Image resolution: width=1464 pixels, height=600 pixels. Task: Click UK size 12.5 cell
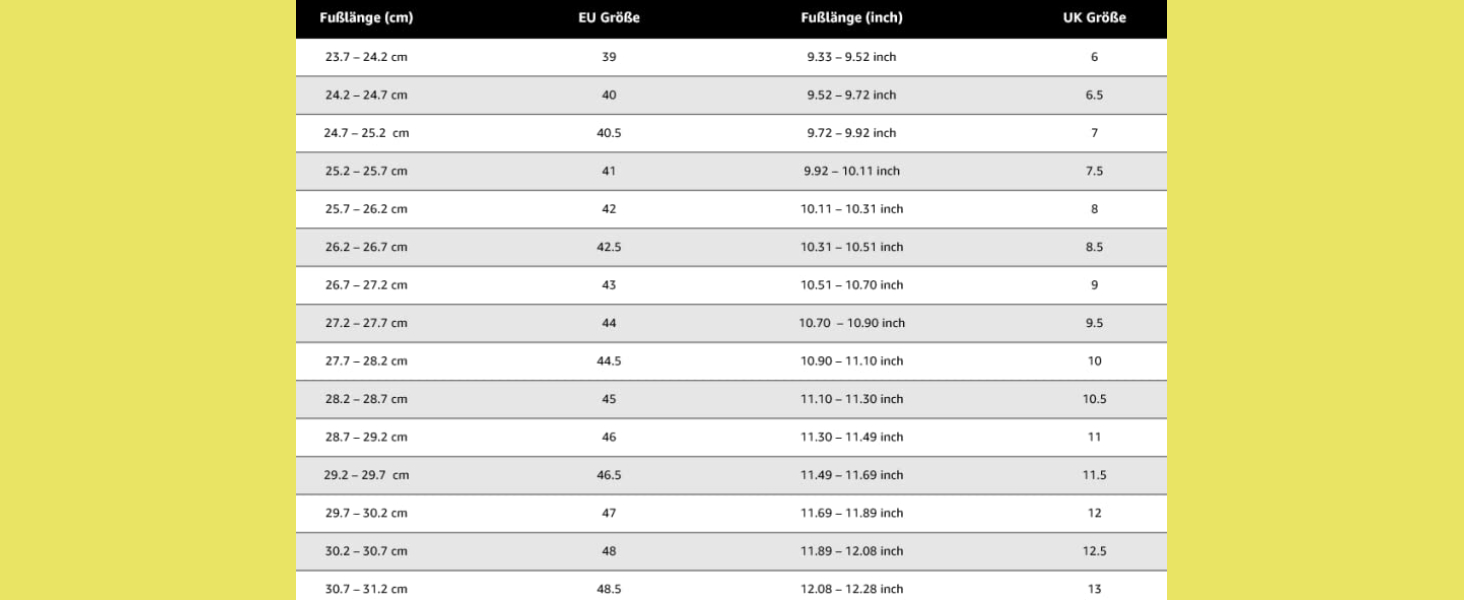1094,551
